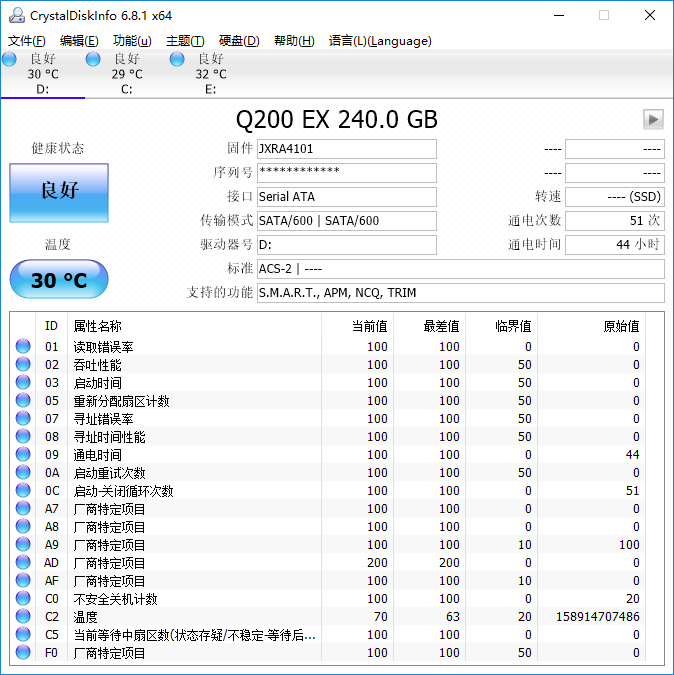The width and height of the screenshot is (674, 675).
Task: Click the status orb for attribute 01
Action: point(23,346)
